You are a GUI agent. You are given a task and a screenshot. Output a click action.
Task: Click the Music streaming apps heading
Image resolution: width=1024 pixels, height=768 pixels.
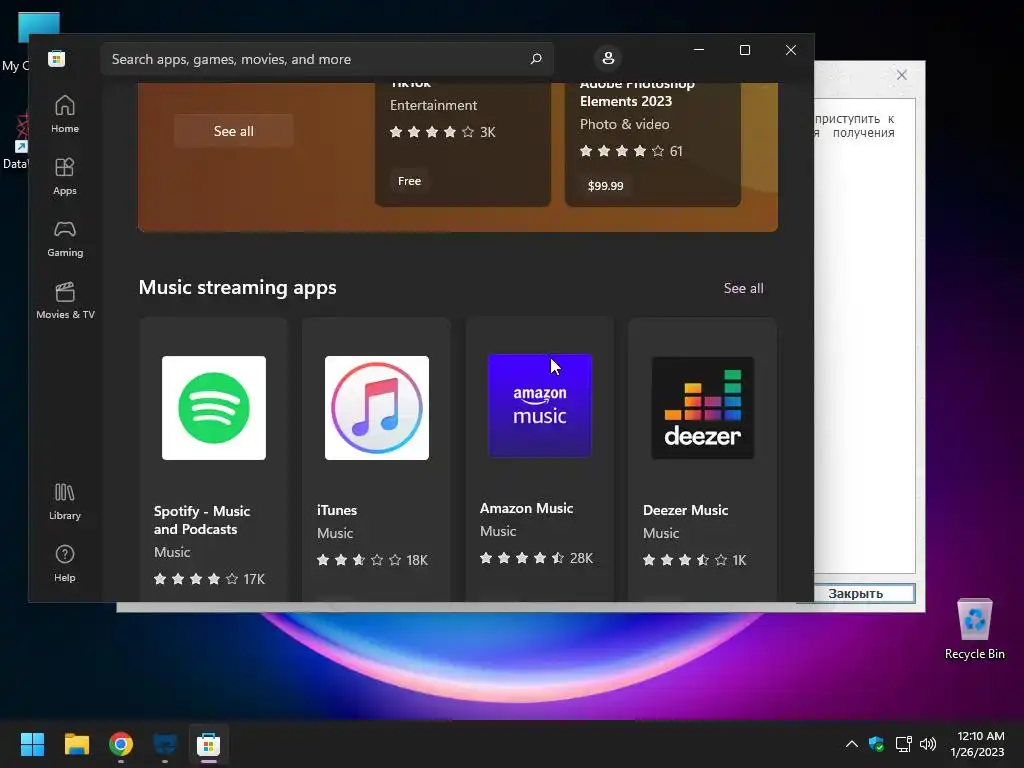(238, 287)
